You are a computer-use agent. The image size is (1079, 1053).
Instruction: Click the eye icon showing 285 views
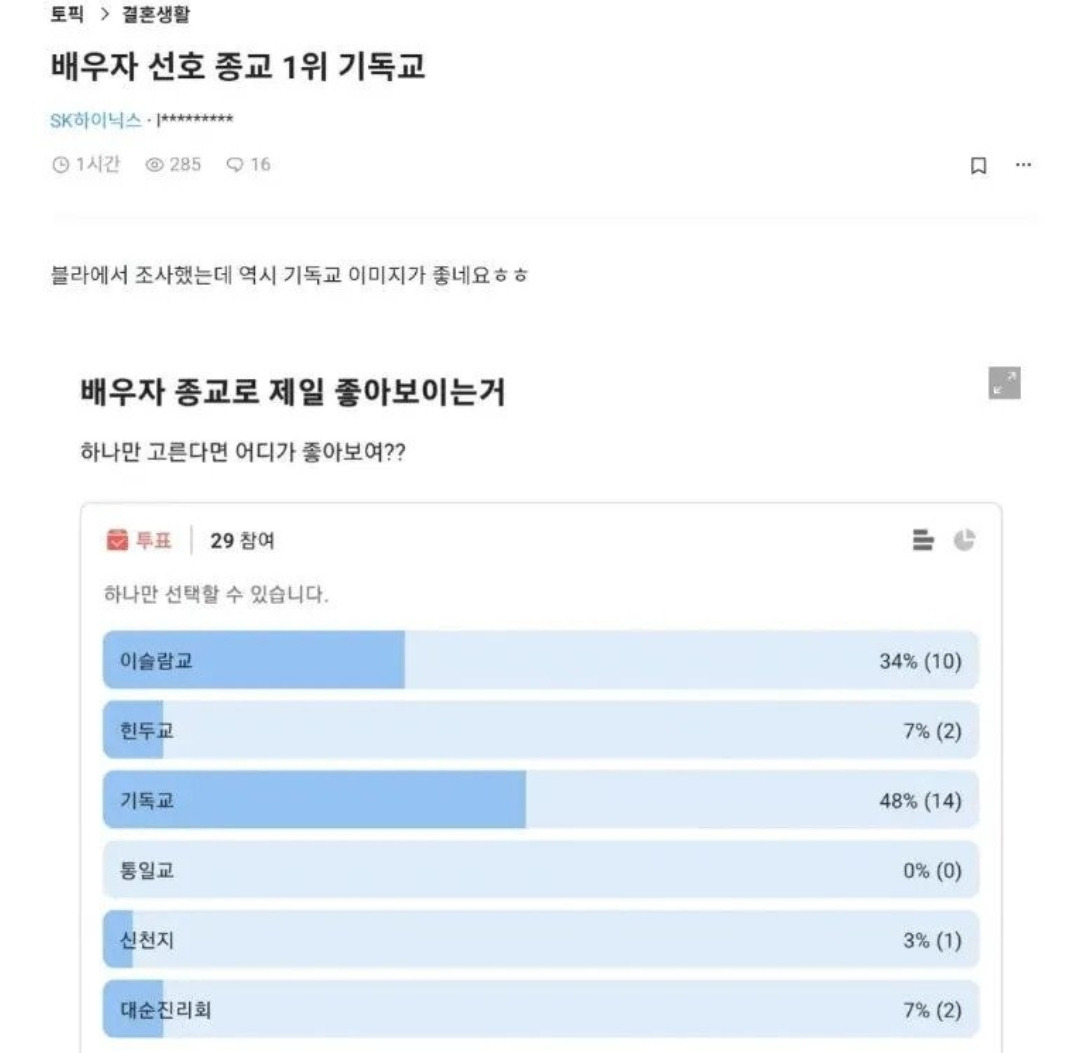[x=155, y=164]
